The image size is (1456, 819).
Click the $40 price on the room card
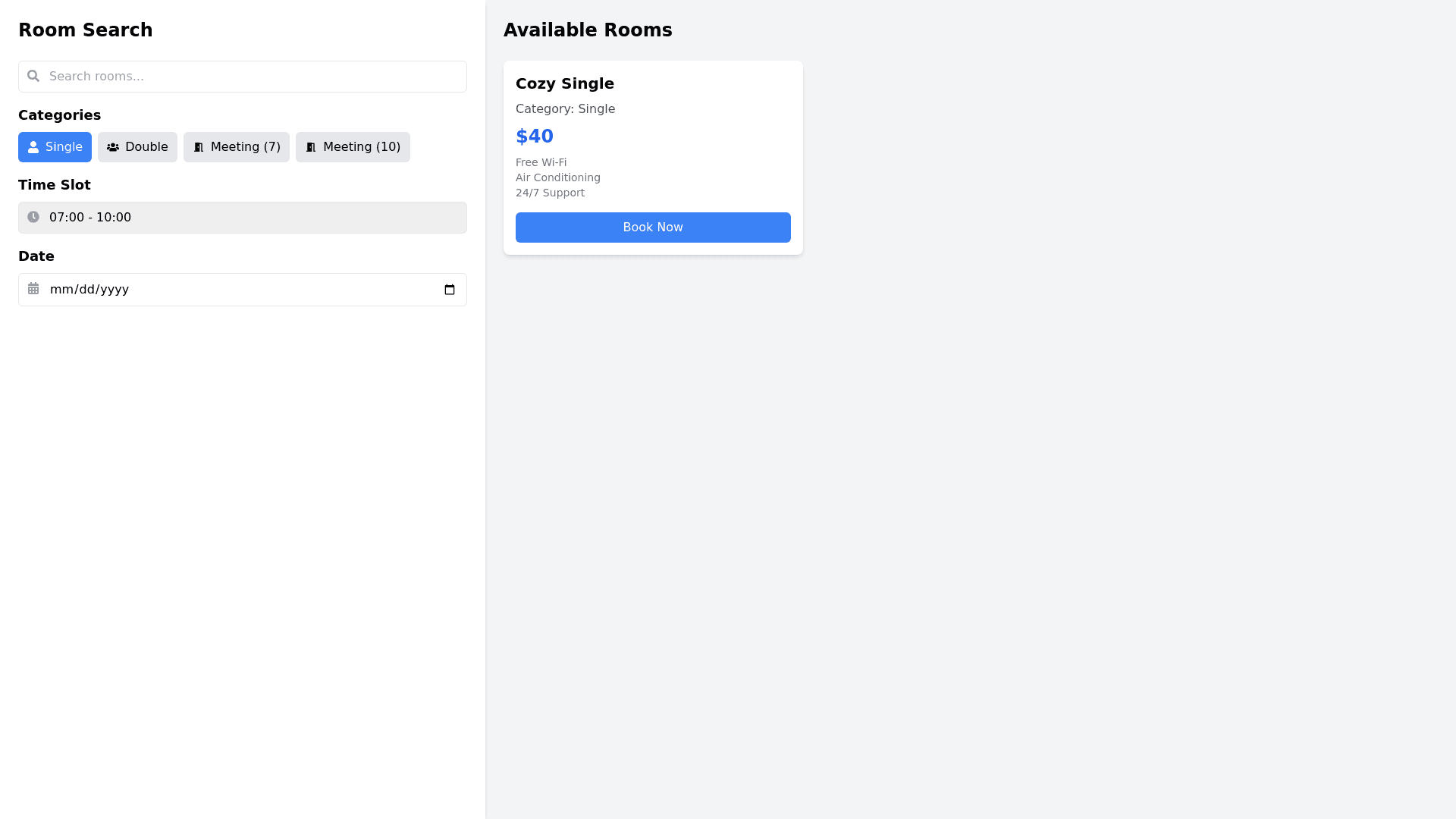pyautogui.click(x=535, y=136)
